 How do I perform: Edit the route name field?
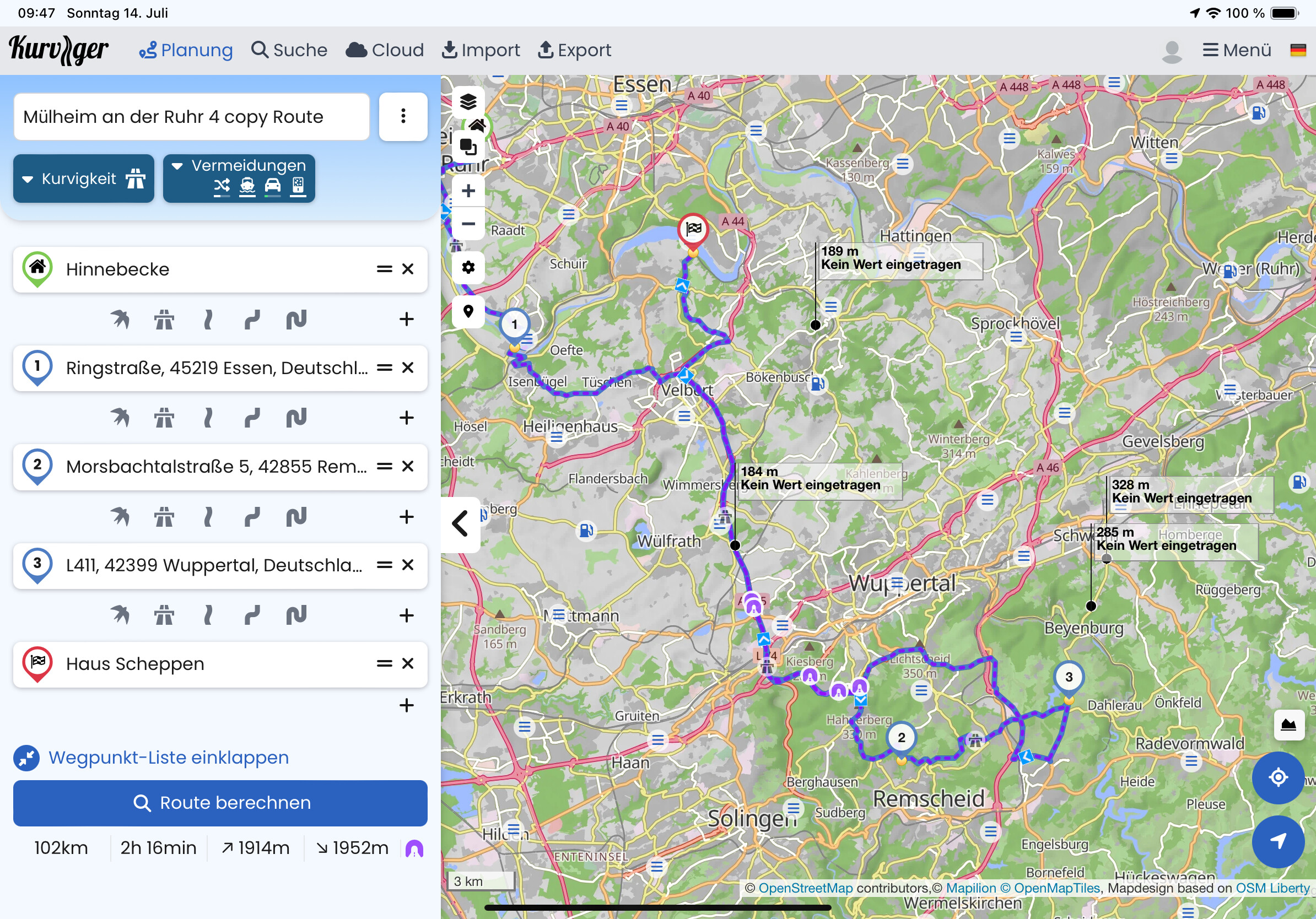click(x=191, y=116)
